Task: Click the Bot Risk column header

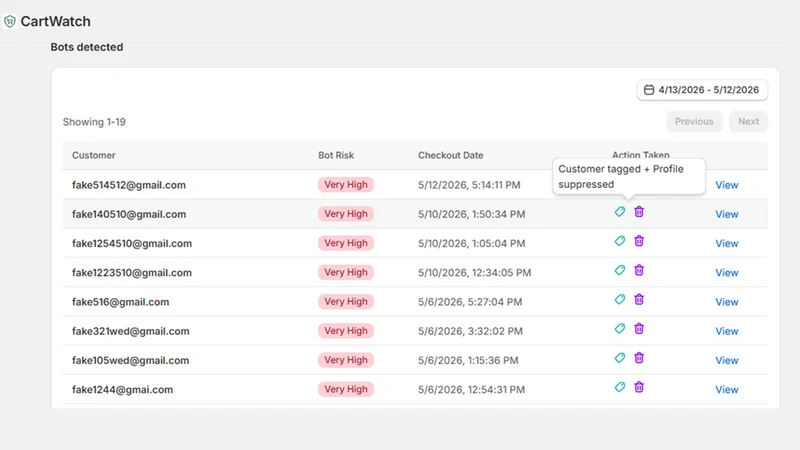Action: click(x=336, y=155)
